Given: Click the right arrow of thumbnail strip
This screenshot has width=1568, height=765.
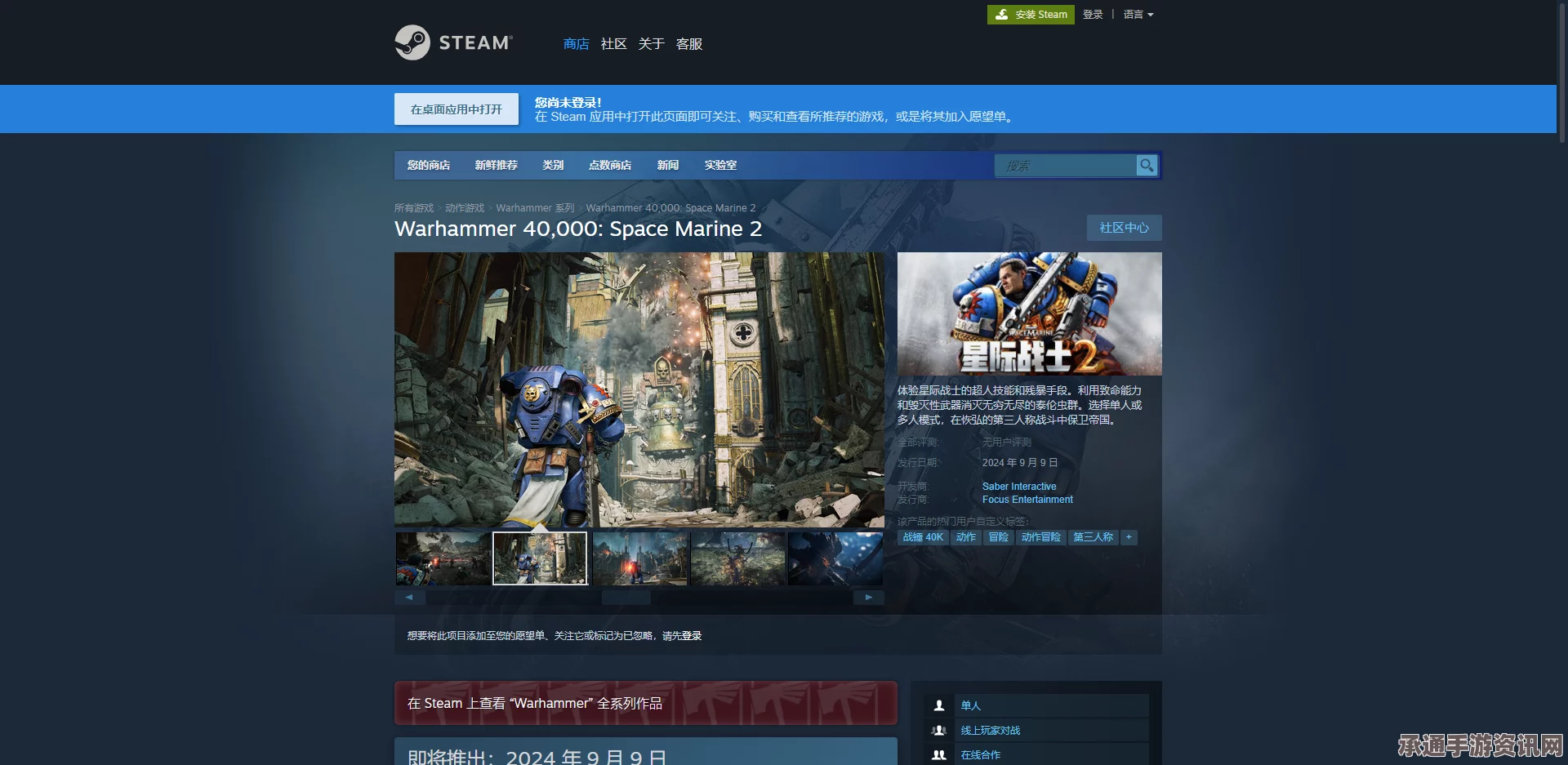Looking at the screenshot, I should pos(869,598).
